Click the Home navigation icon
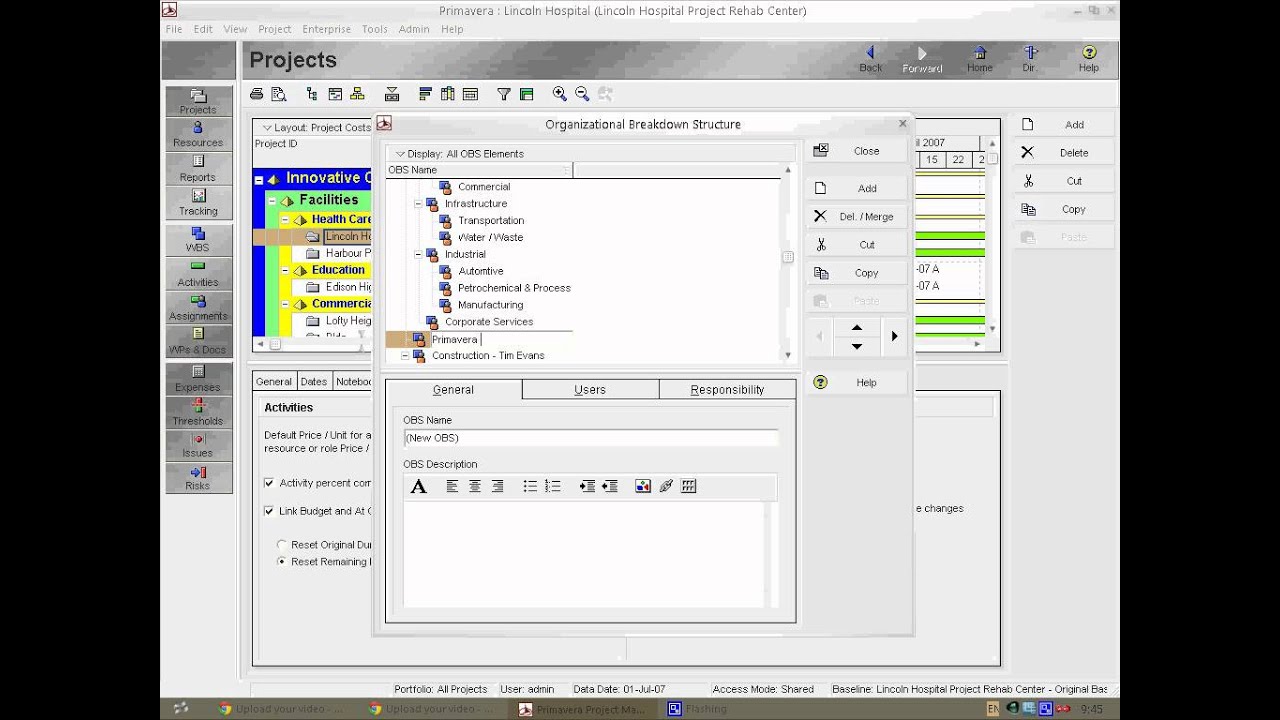Image resolution: width=1280 pixels, height=720 pixels. pyautogui.click(x=980, y=59)
